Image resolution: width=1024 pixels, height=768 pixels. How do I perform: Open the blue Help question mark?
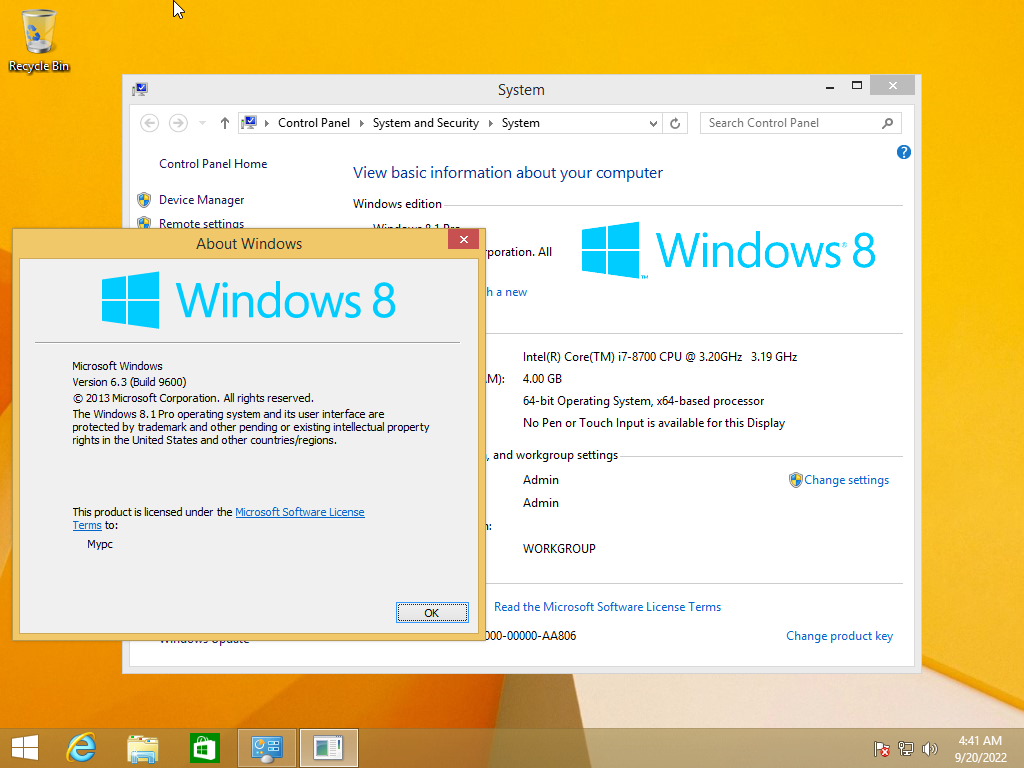(x=904, y=152)
